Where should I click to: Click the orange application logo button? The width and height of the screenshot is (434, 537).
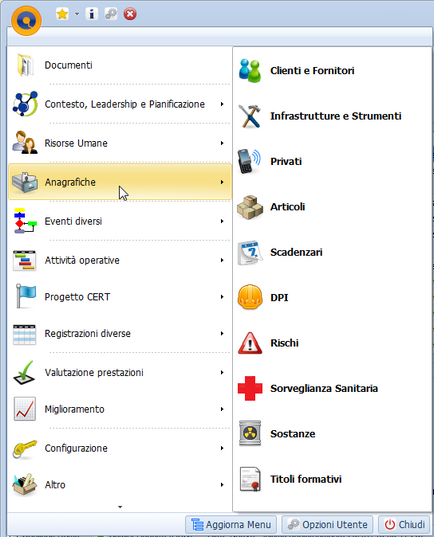pyautogui.click(x=26, y=21)
